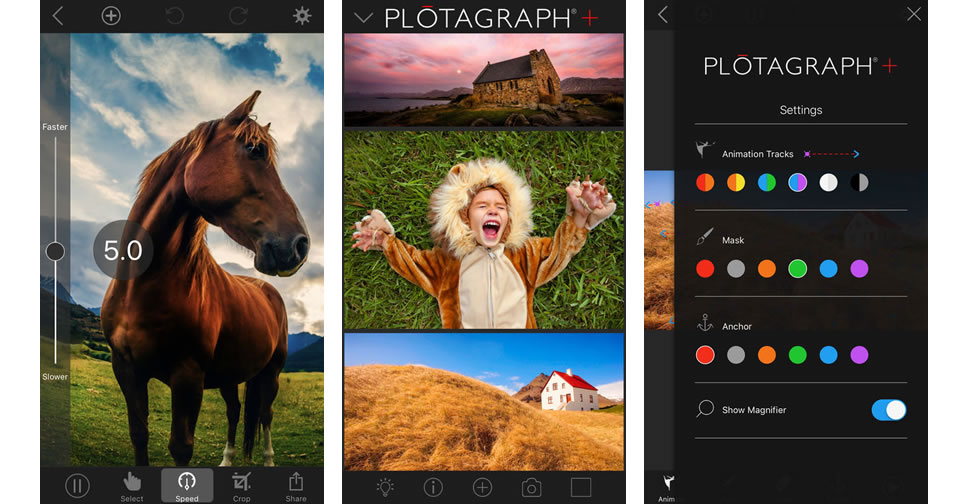This screenshot has height=504, width=968.
Task: Tap the back arrow beside the Settings panel
Action: click(663, 14)
